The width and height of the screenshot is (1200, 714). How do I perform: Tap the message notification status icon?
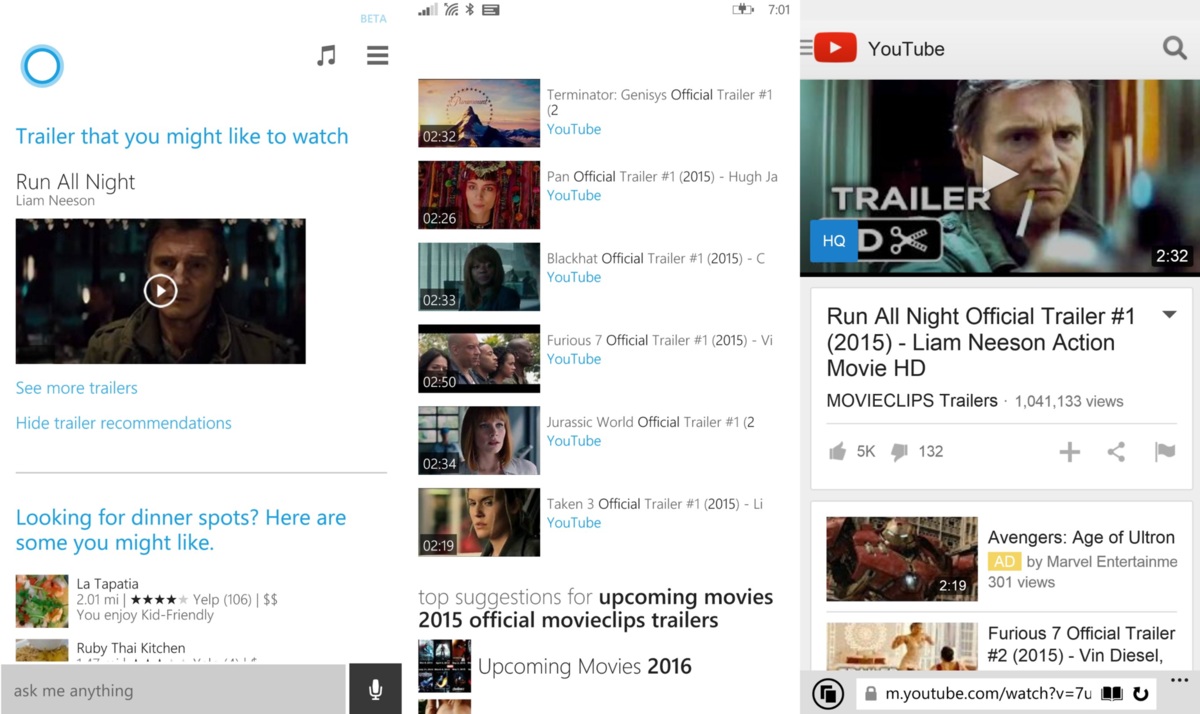pyautogui.click(x=491, y=10)
